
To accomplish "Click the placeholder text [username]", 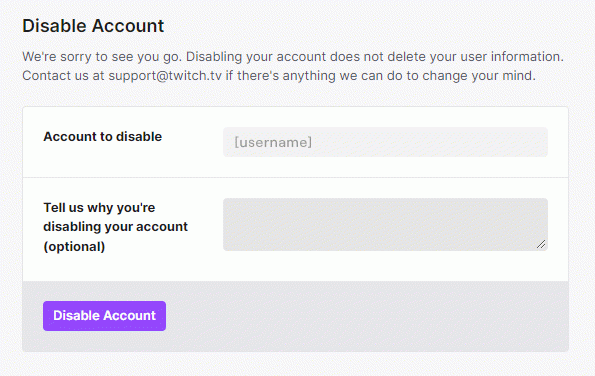I will point(273,142).
